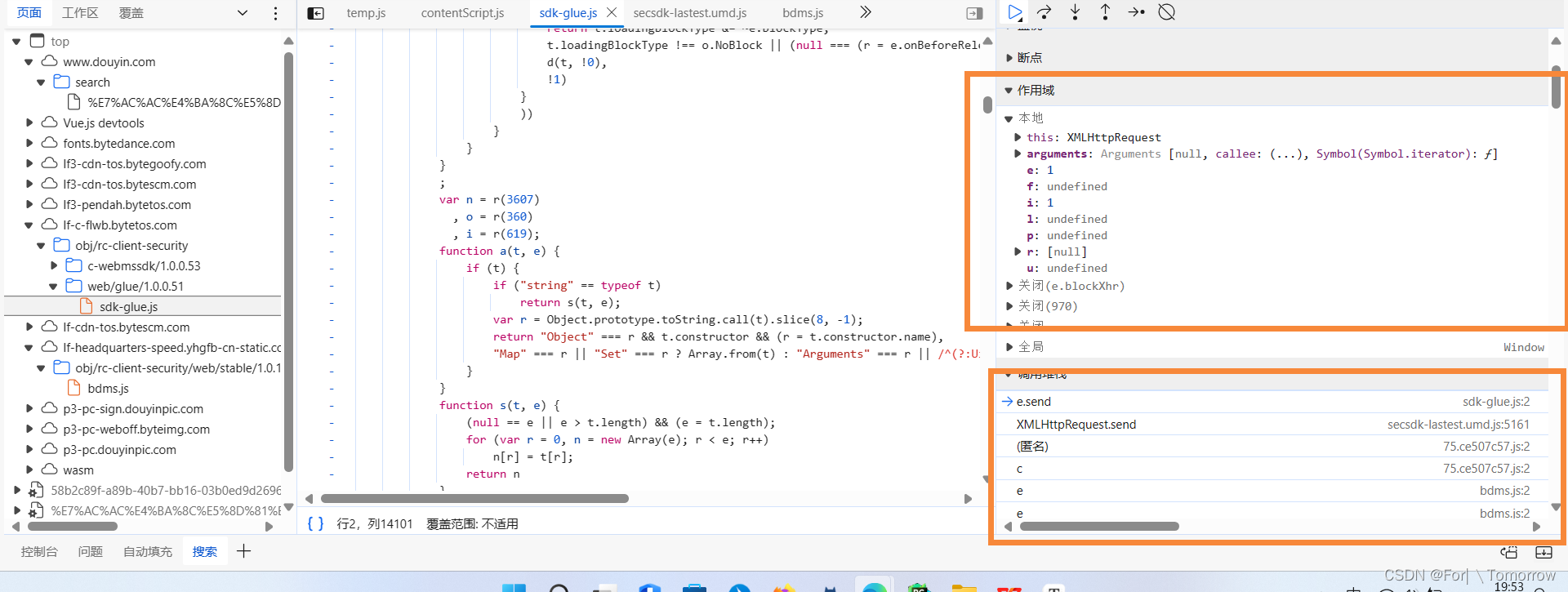Show more open file tabs chevron

(x=866, y=12)
